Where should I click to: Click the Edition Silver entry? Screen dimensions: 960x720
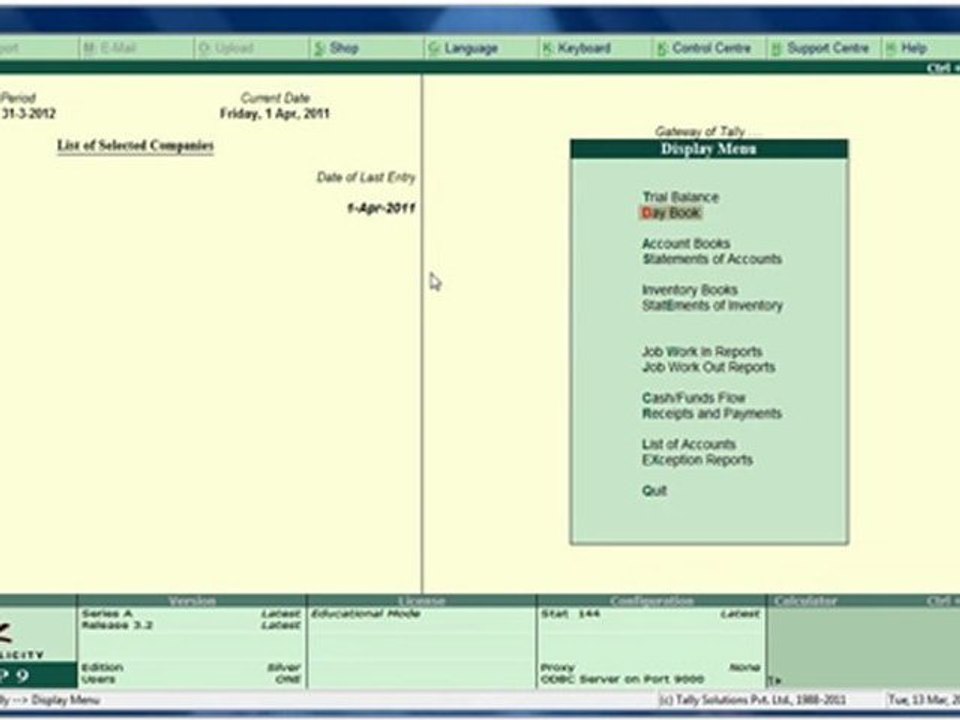click(191, 667)
